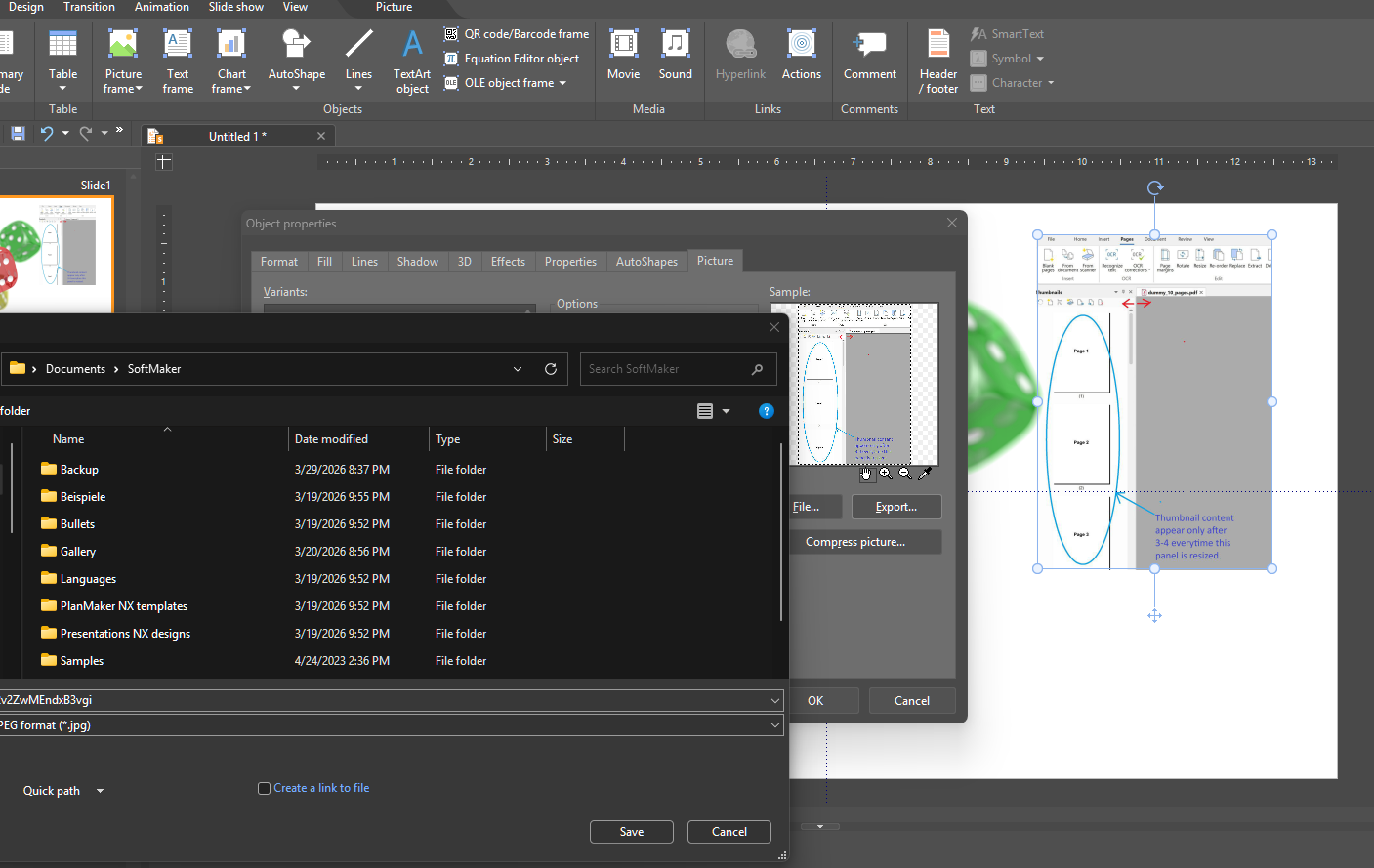Insert a Sound from the ribbon
This screenshot has width=1374, height=868.
pos(675,56)
